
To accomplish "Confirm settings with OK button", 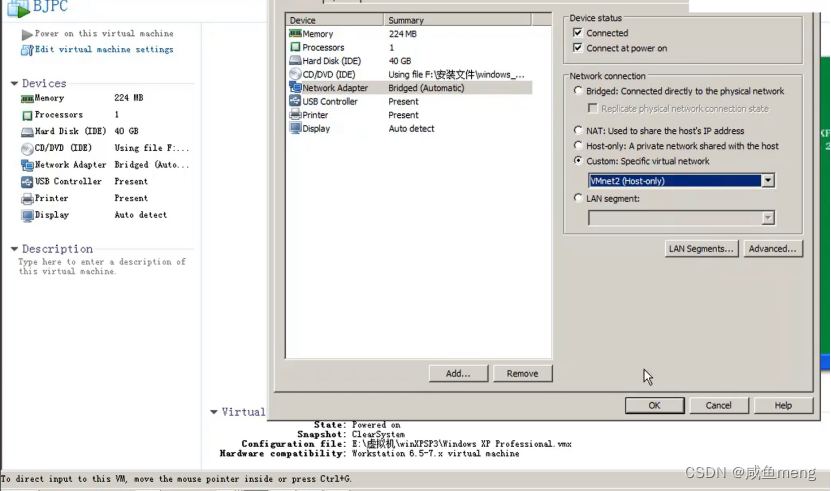I will pyautogui.click(x=655, y=405).
